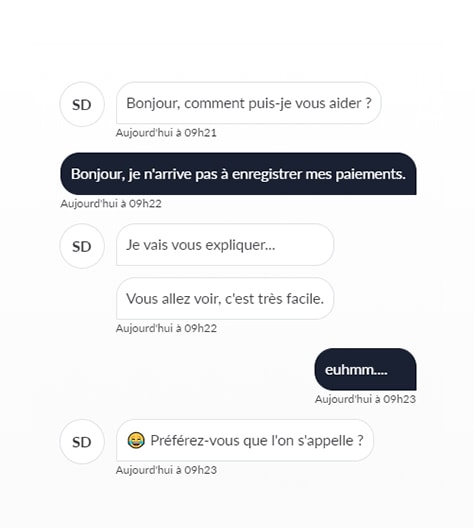Screen dimensions: 475x528
Task: Click the word 'expliquer...' in the agent's bubble
Action: coord(240,245)
